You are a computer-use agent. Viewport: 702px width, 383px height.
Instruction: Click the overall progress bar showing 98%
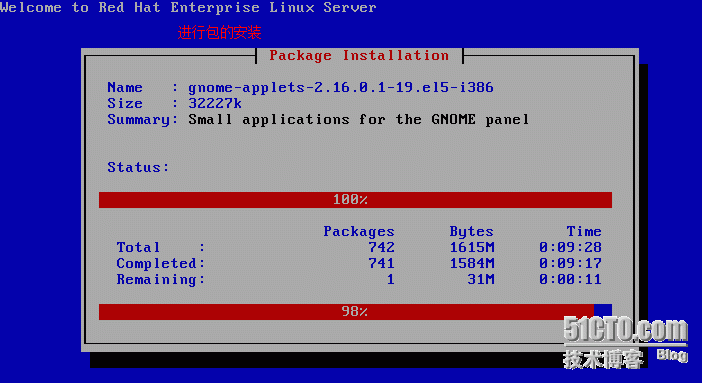(355, 312)
